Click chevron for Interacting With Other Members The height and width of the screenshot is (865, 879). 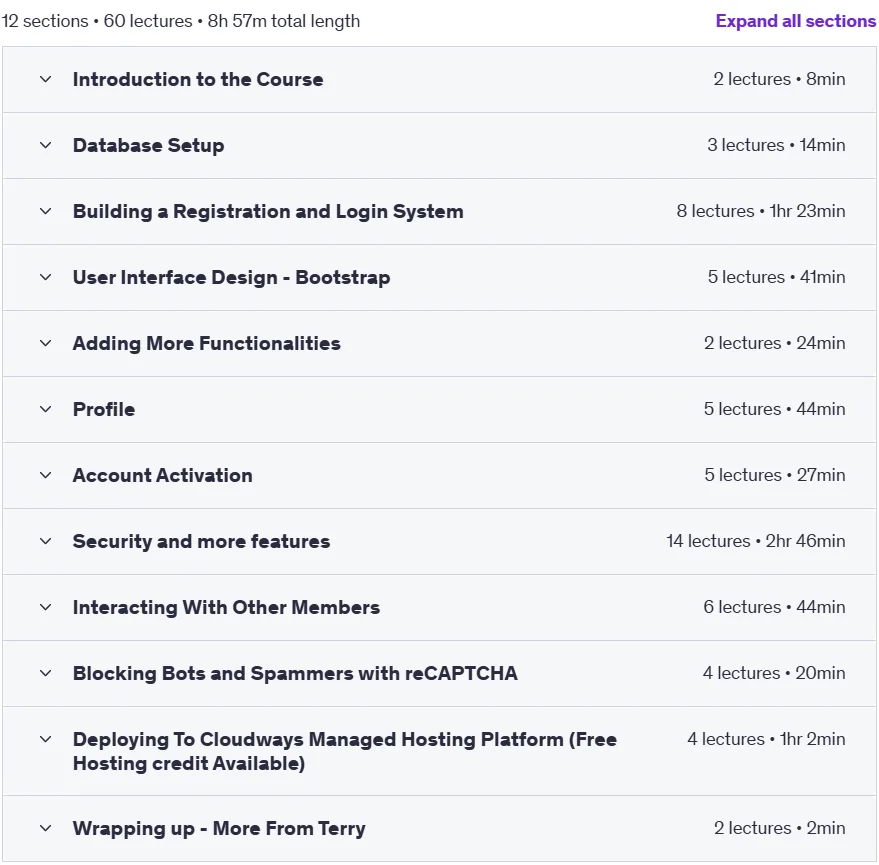click(46, 608)
